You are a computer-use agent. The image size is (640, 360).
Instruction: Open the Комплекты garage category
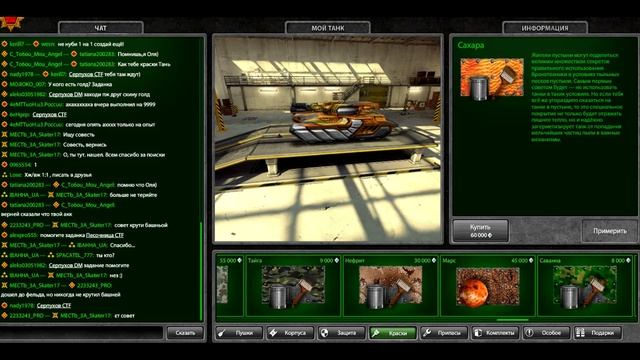point(495,333)
